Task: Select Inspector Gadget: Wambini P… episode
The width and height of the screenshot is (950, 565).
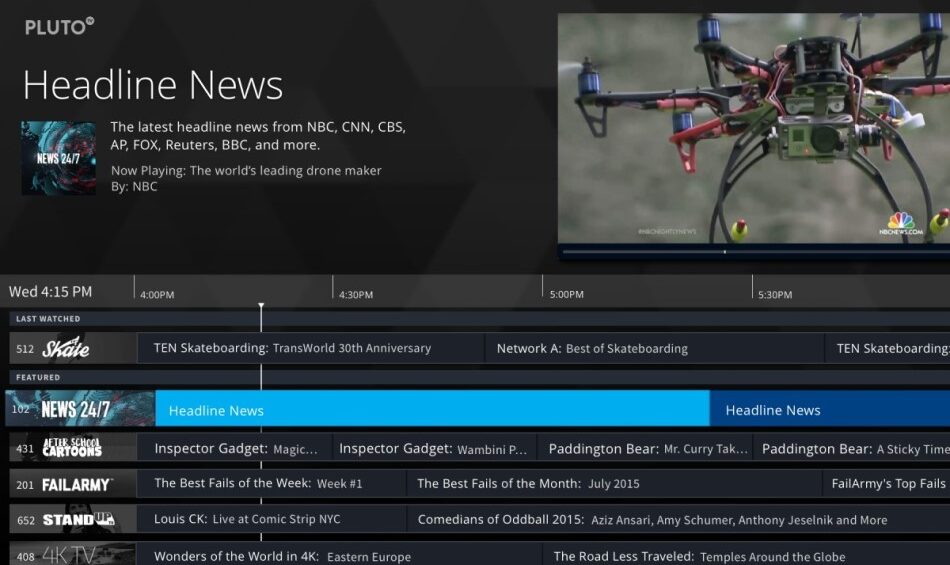Action: 434,448
